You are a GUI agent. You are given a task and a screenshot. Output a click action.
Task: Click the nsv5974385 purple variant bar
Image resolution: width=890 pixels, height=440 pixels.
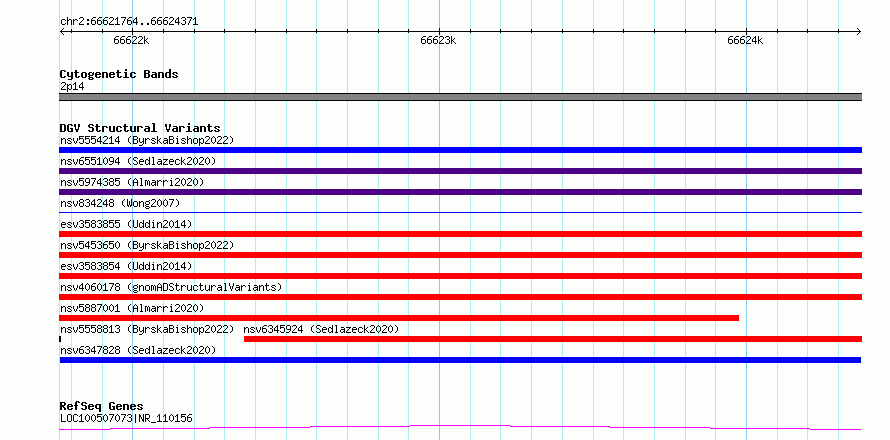coord(460,192)
